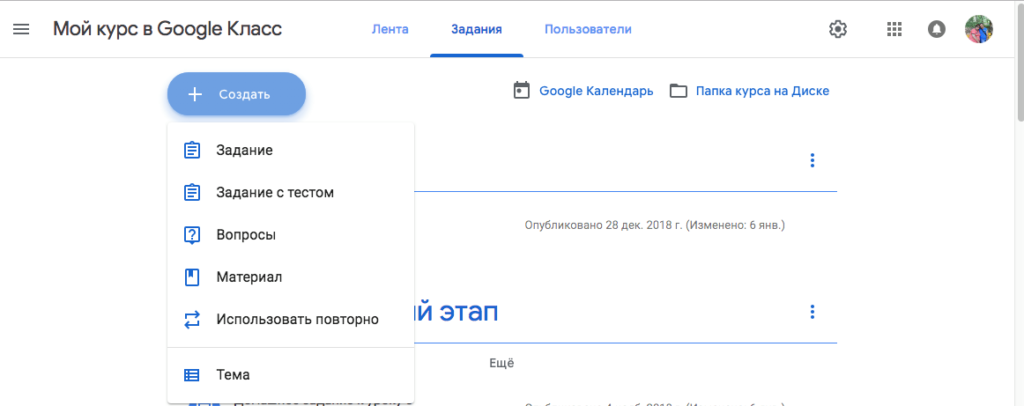Choose Задание from the create menu

pyautogui.click(x=245, y=150)
